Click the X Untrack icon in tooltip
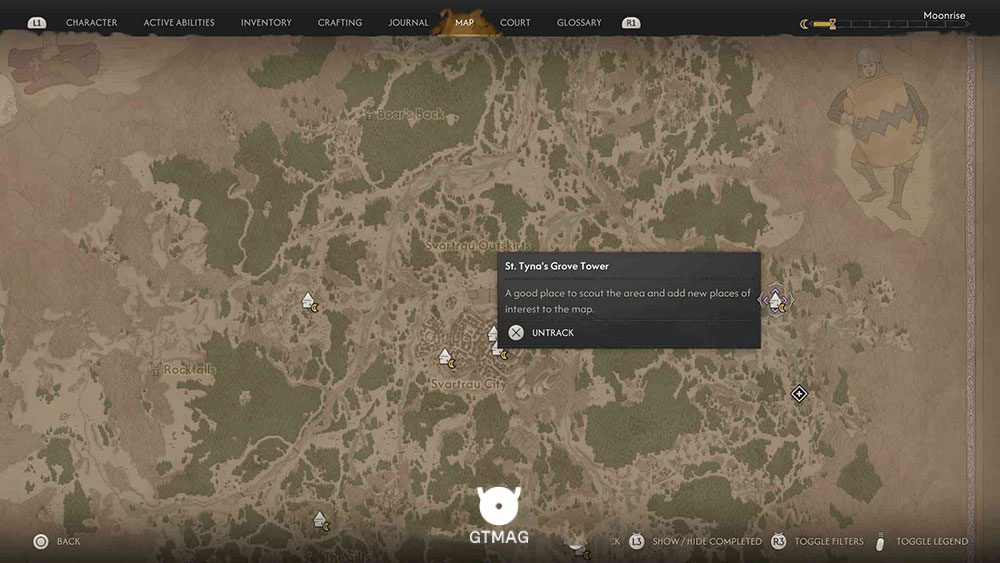This screenshot has height=563, width=1000. (516, 333)
